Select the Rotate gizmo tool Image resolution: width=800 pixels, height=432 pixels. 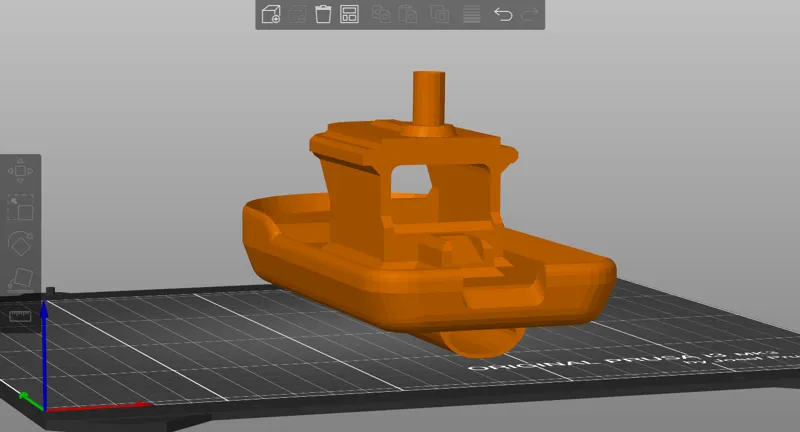pos(20,243)
